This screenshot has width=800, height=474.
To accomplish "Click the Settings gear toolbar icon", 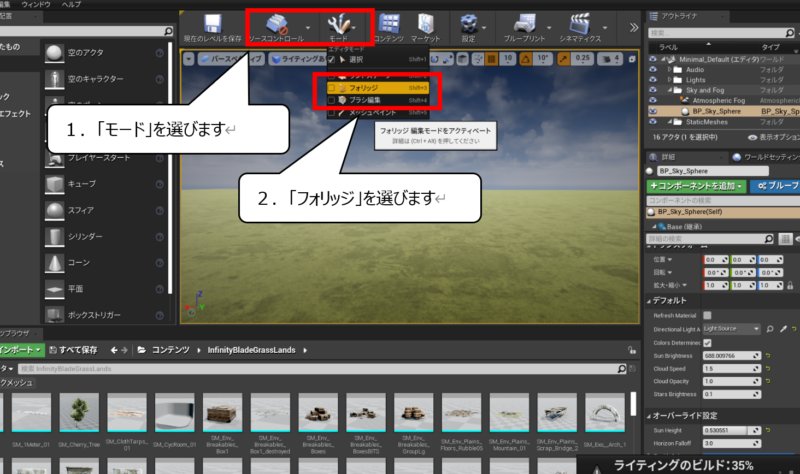I will (468, 24).
